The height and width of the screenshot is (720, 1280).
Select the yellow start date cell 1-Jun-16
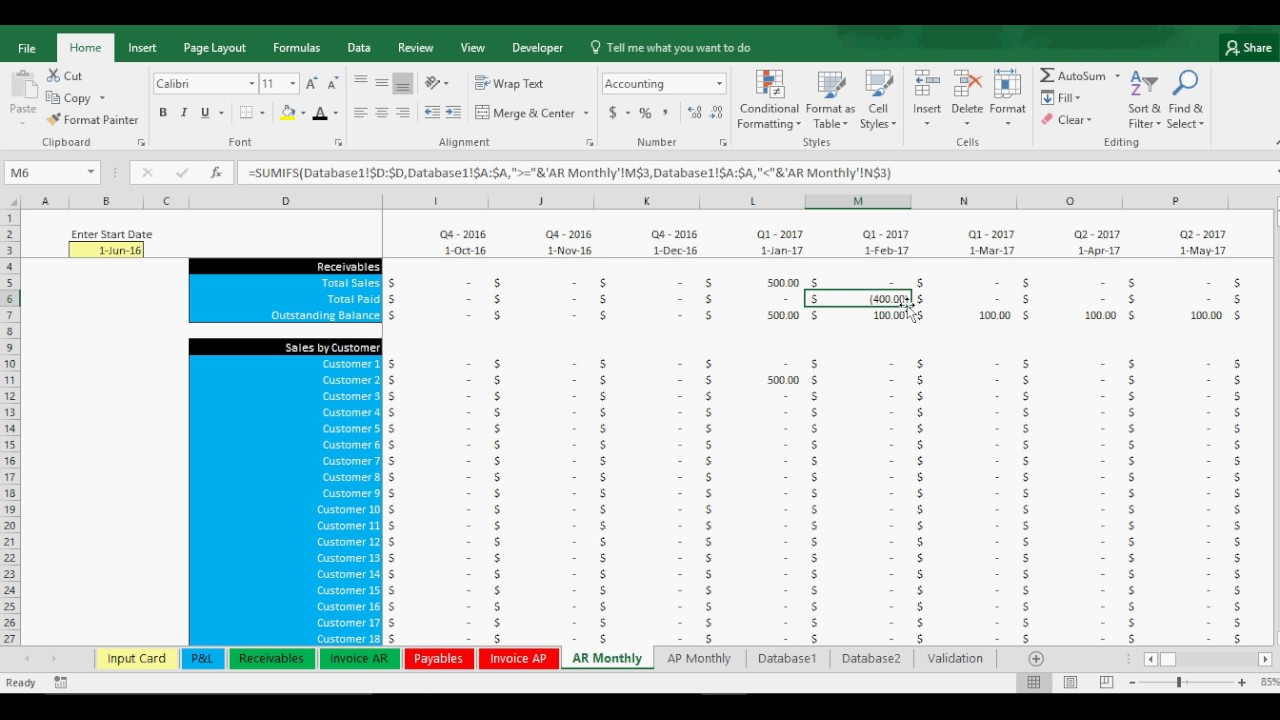[x=106, y=250]
